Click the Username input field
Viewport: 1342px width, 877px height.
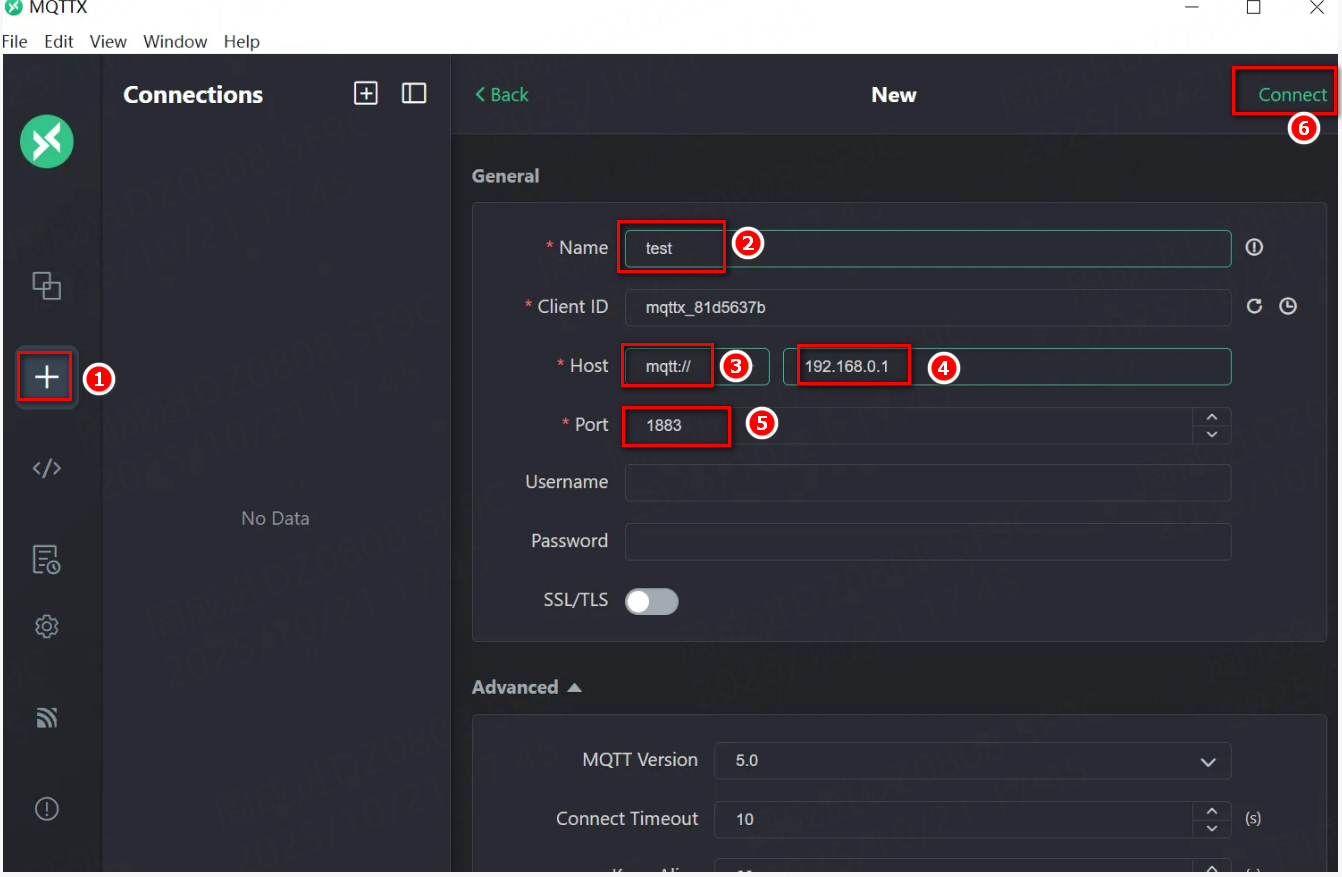(x=927, y=483)
